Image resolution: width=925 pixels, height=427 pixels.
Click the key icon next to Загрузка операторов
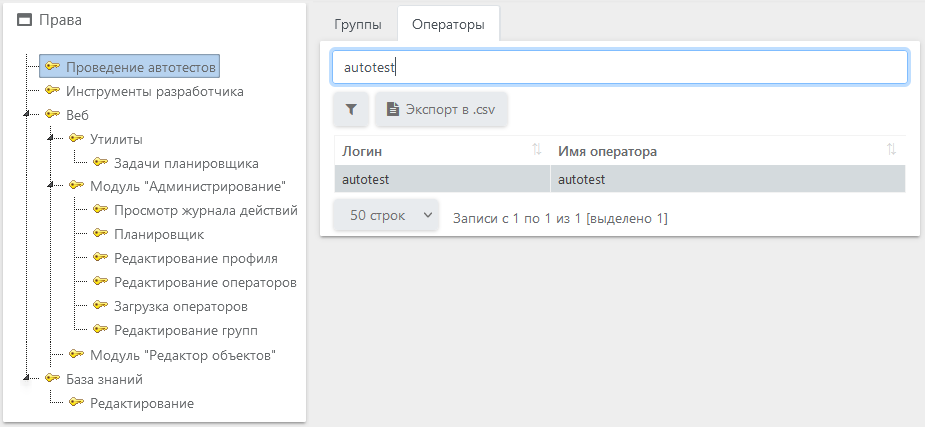tap(100, 306)
